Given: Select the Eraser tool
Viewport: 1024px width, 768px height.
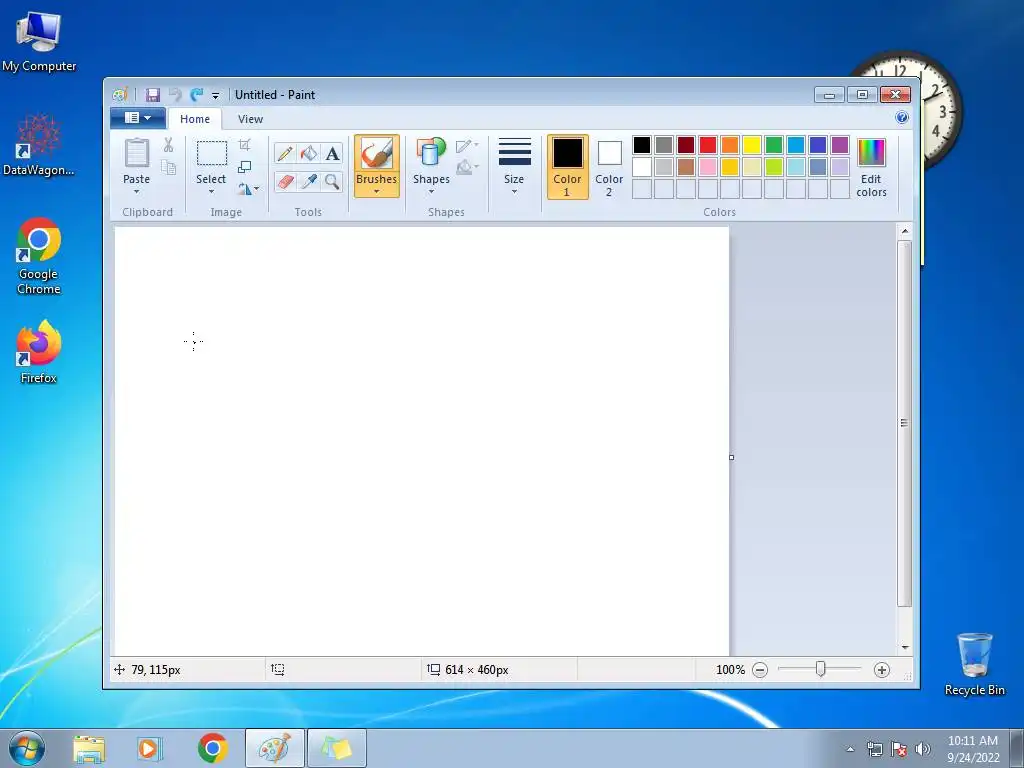Looking at the screenshot, I should [285, 181].
